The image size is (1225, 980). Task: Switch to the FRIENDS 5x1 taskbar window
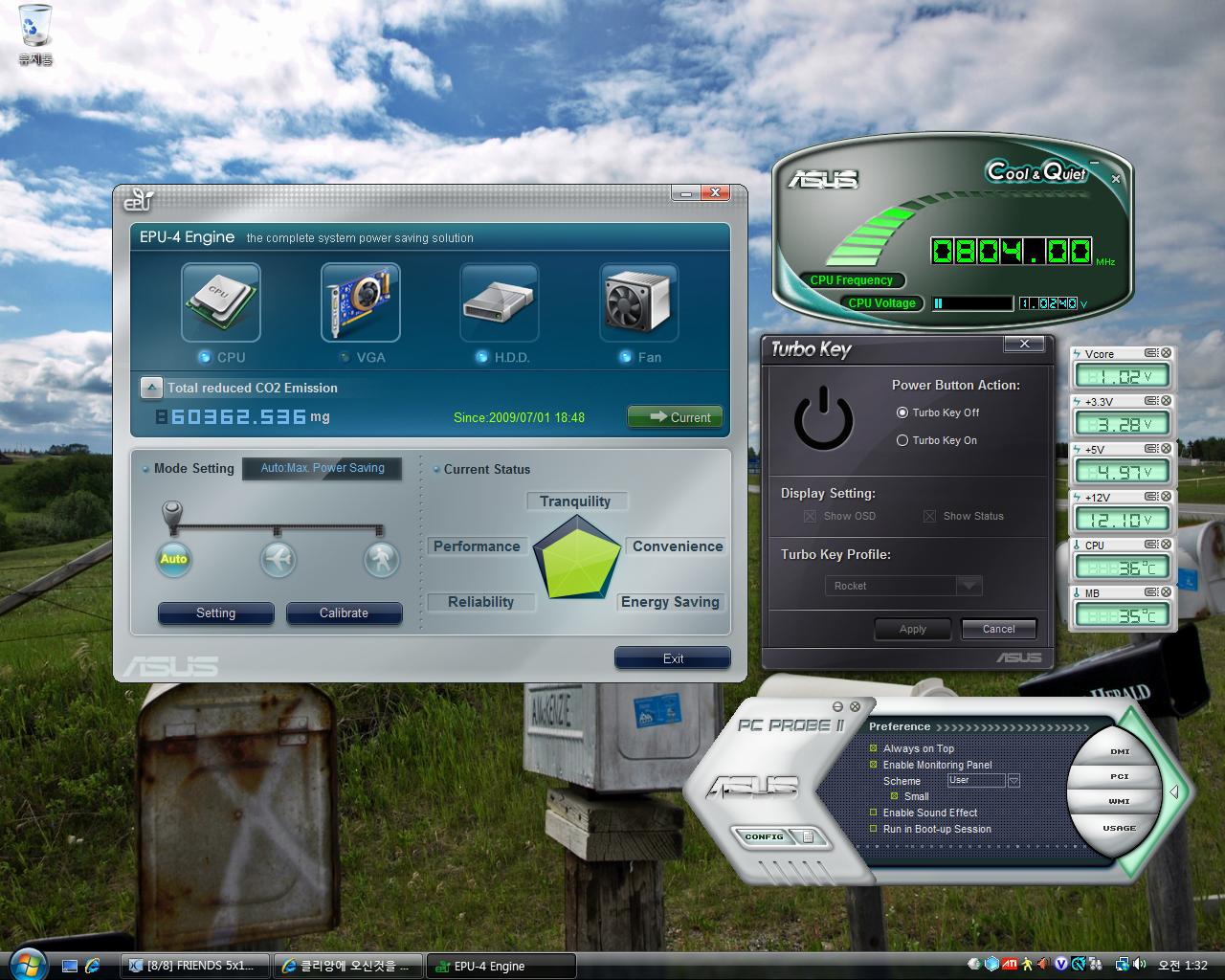tap(195, 966)
